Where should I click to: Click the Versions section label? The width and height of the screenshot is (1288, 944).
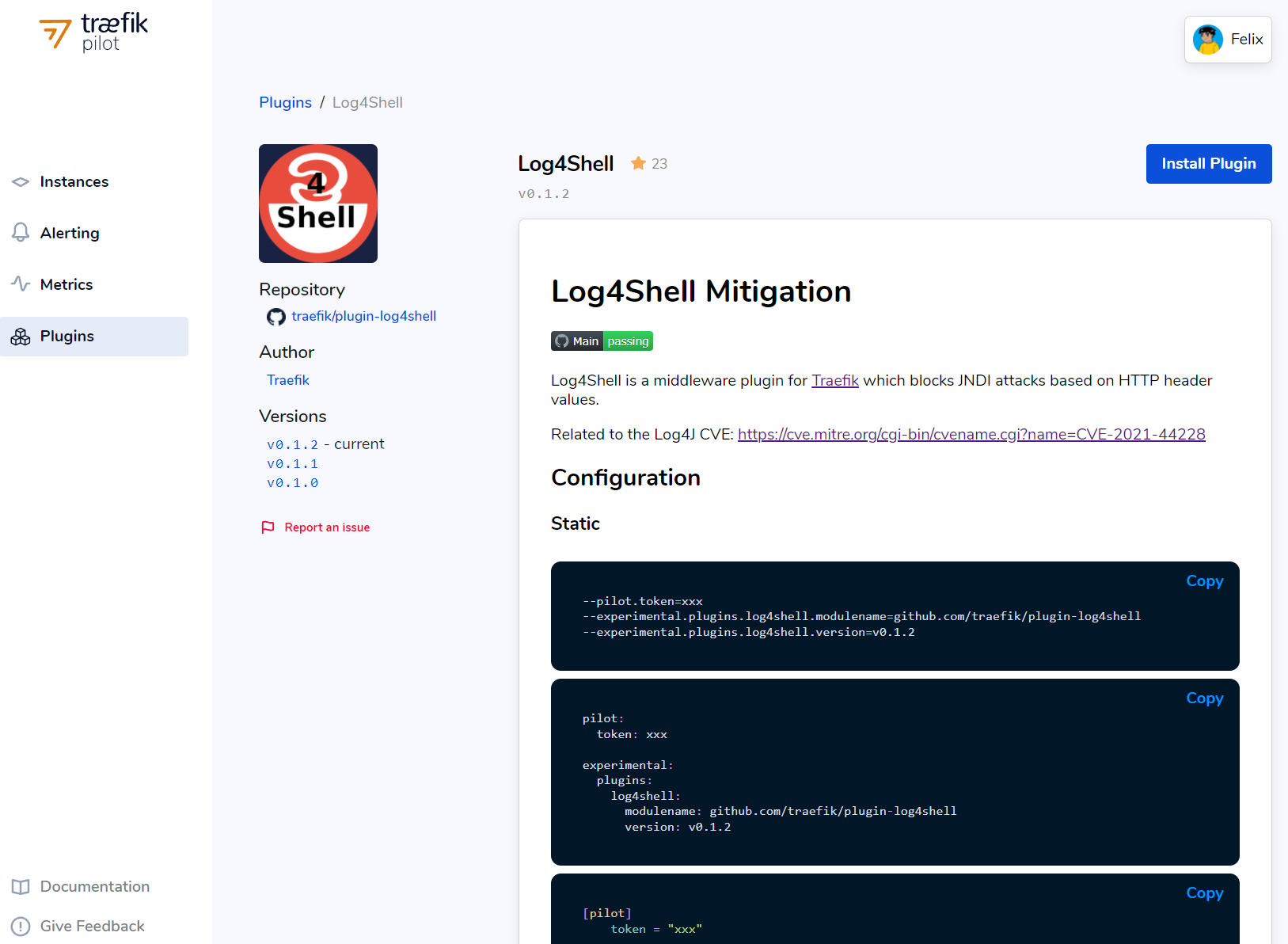pos(293,417)
